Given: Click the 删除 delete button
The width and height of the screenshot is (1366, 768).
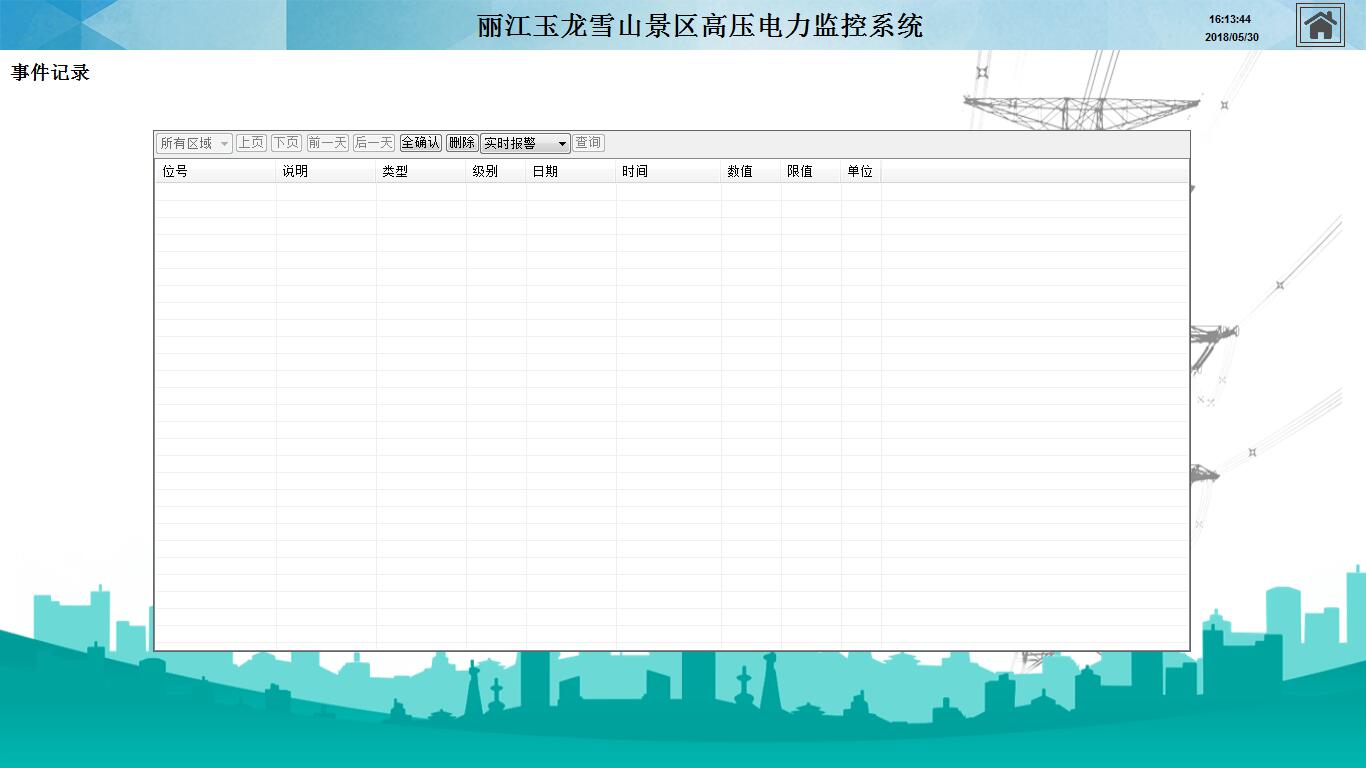Looking at the screenshot, I should point(461,143).
